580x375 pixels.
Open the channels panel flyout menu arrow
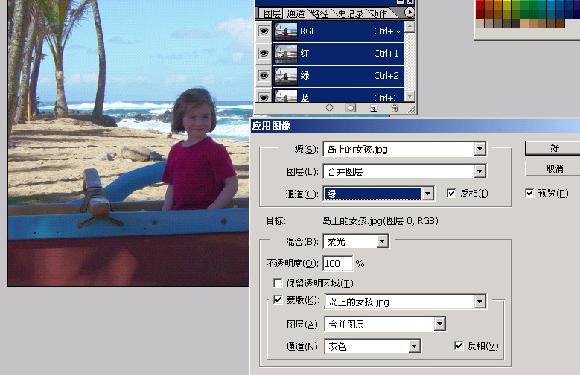pos(409,13)
